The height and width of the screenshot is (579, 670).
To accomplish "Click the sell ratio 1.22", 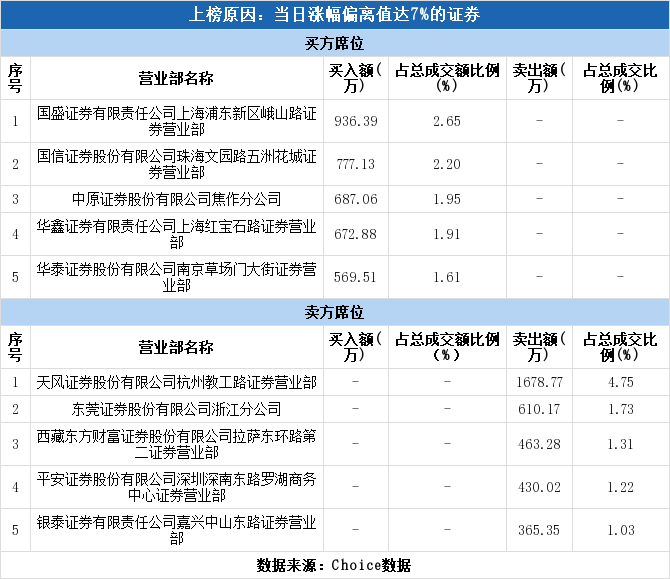I will 620,487.
